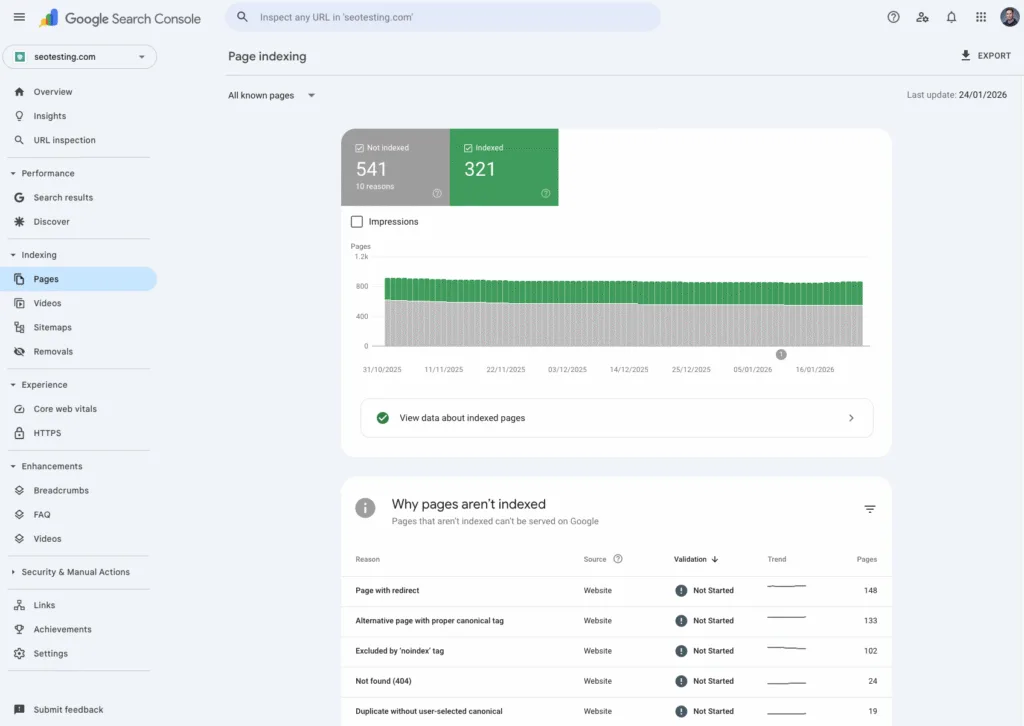Open Search Console navigation menu
Viewport: 1024px width, 726px height.
point(19,17)
